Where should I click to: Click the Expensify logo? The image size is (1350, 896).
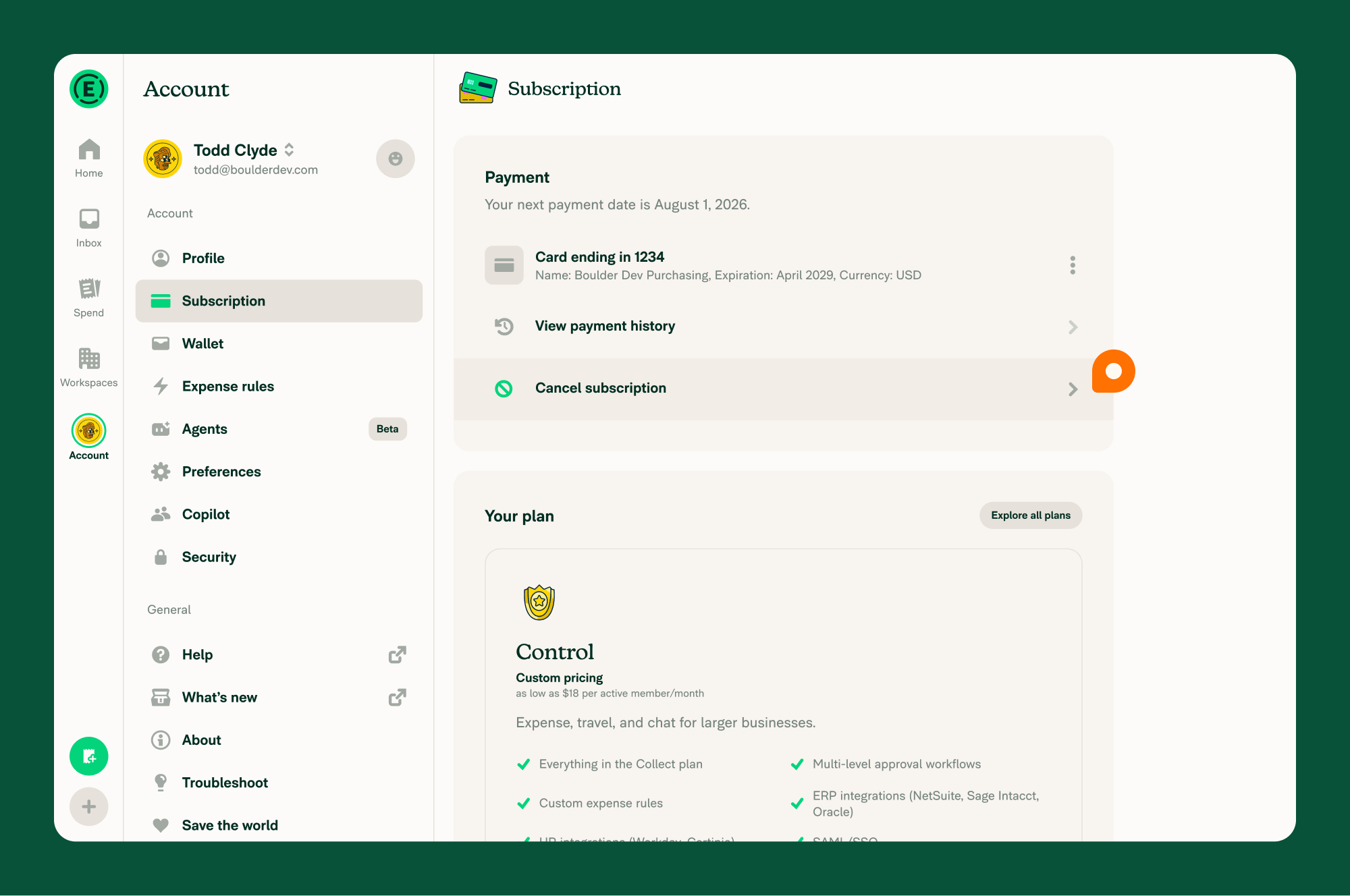(x=88, y=89)
